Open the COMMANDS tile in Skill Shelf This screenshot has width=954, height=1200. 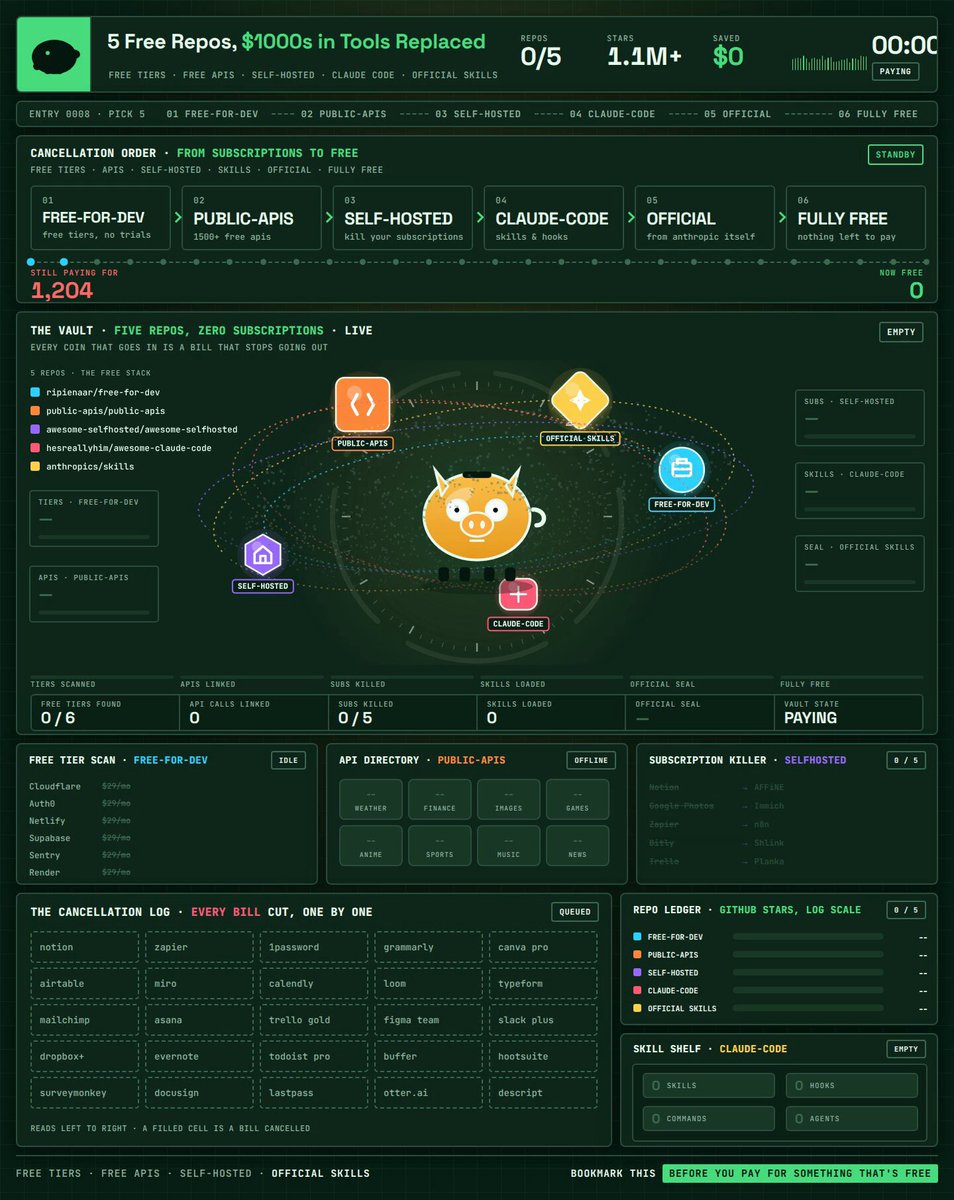pyautogui.click(x=709, y=1118)
